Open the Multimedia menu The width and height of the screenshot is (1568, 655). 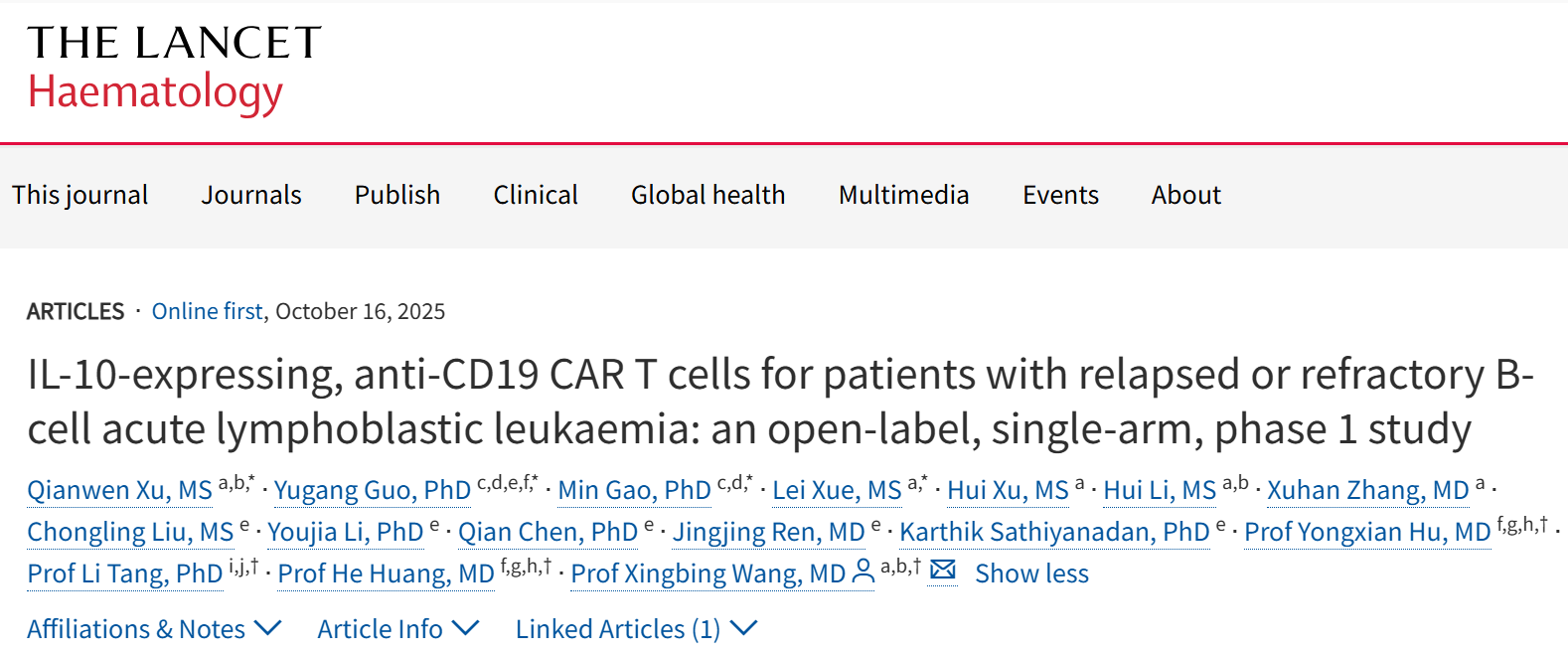click(903, 195)
